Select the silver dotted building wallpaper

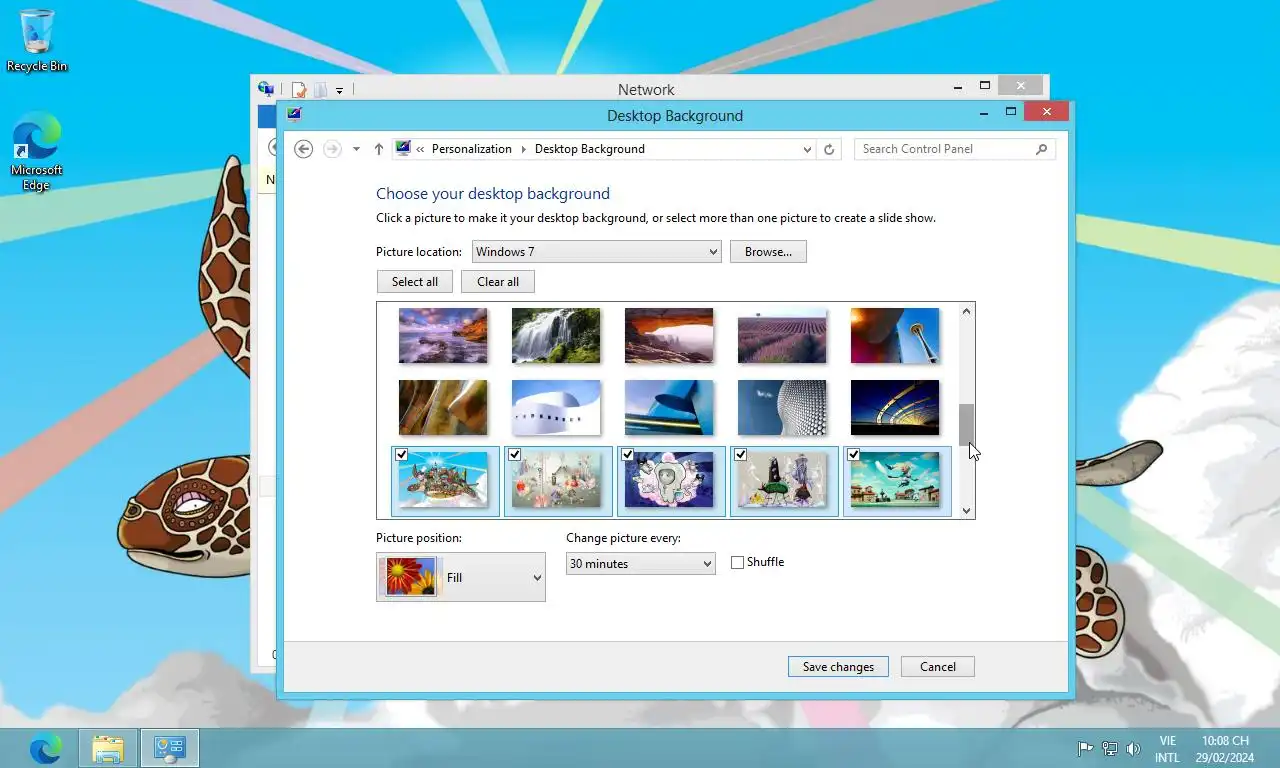[x=782, y=407]
